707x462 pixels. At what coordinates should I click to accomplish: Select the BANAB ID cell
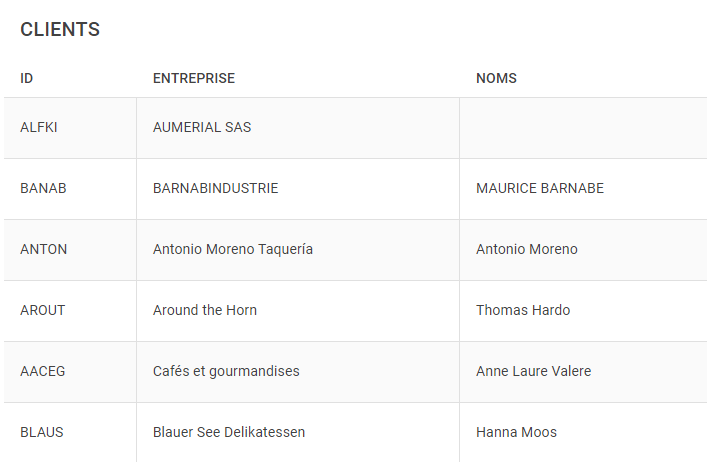(x=43, y=189)
